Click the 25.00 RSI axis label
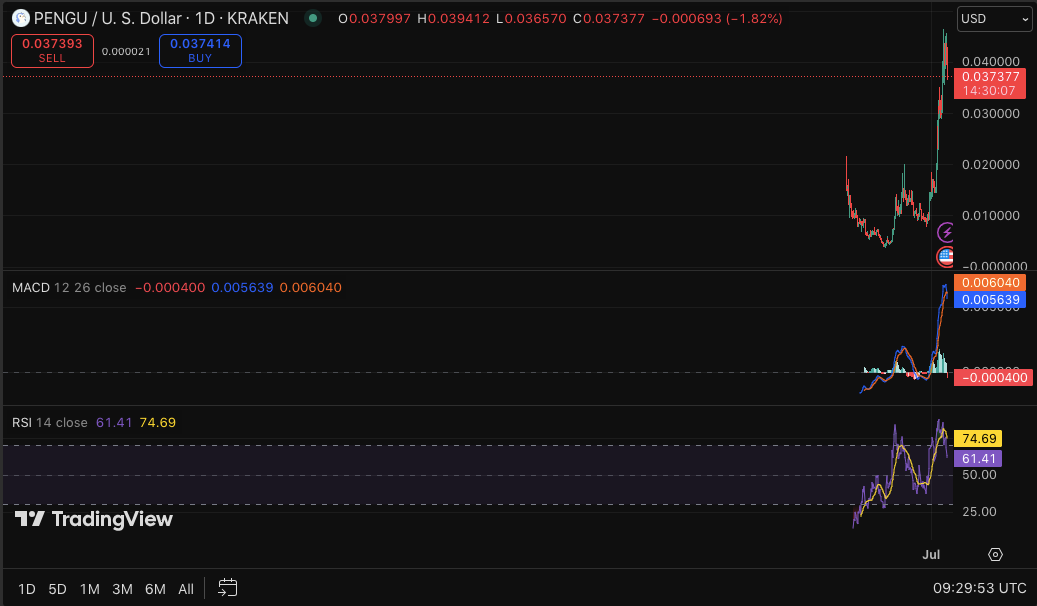 [979, 511]
